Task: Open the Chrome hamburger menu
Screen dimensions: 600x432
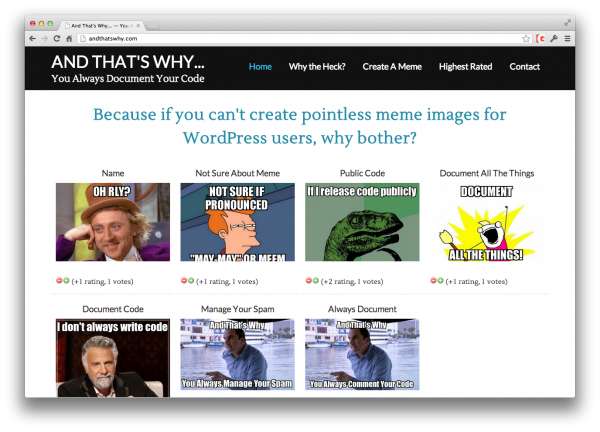Action: [x=567, y=39]
